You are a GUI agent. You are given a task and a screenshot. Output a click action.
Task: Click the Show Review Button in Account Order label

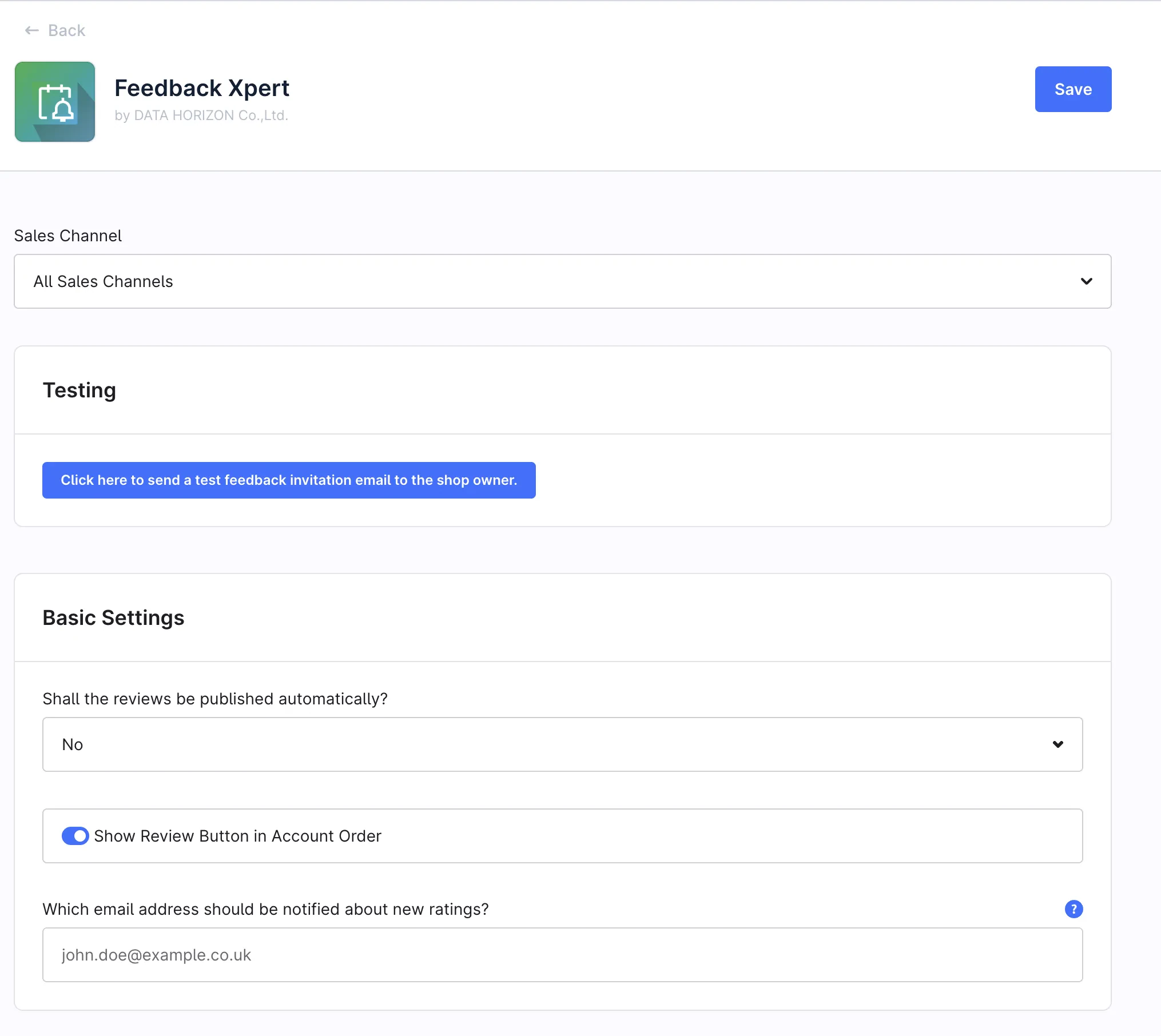237,836
